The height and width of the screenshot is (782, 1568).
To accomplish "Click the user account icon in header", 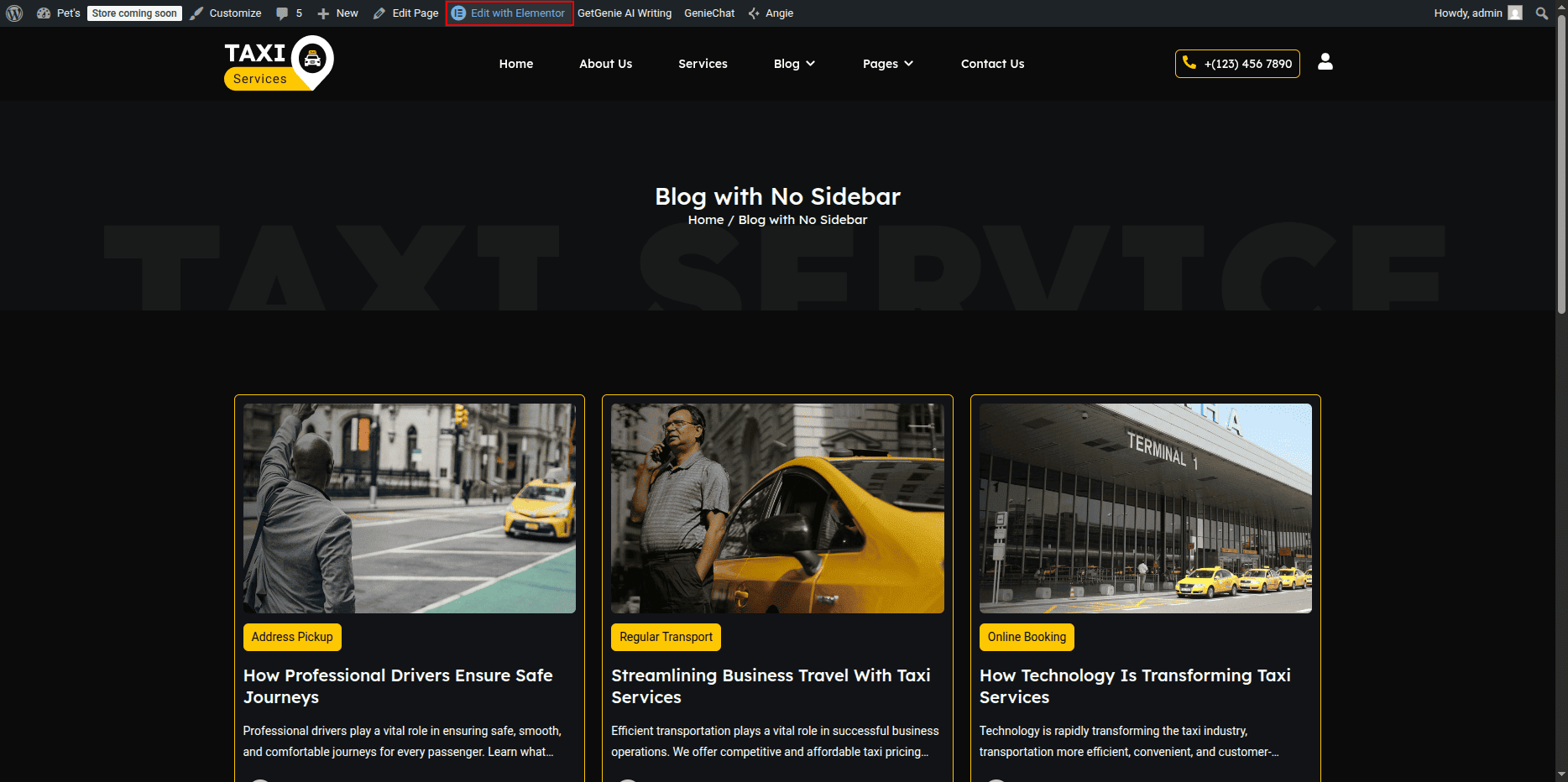I will pos(1325,62).
